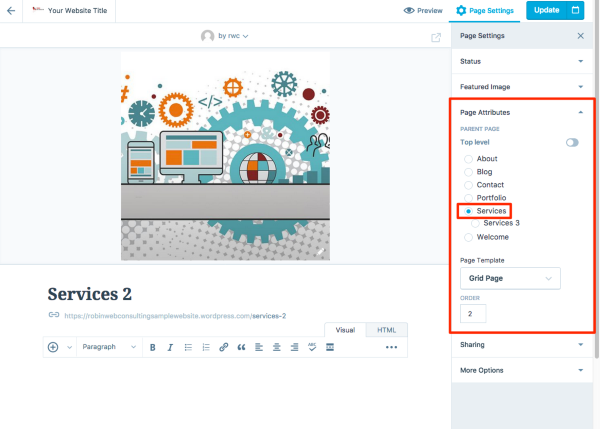Toggle the Top level parent page switch
This screenshot has width=600, height=429.
571,143
